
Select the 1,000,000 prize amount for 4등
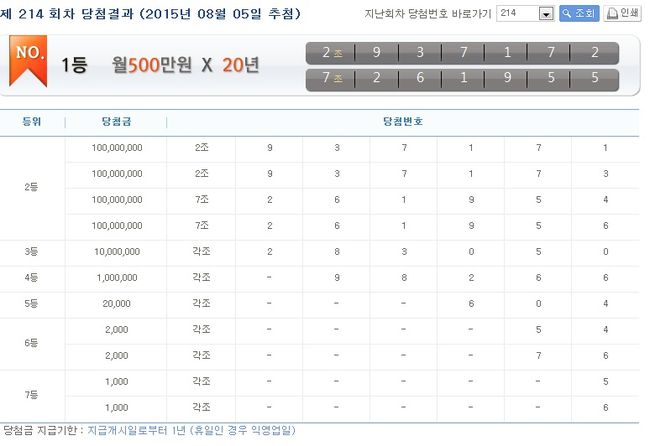(x=115, y=277)
